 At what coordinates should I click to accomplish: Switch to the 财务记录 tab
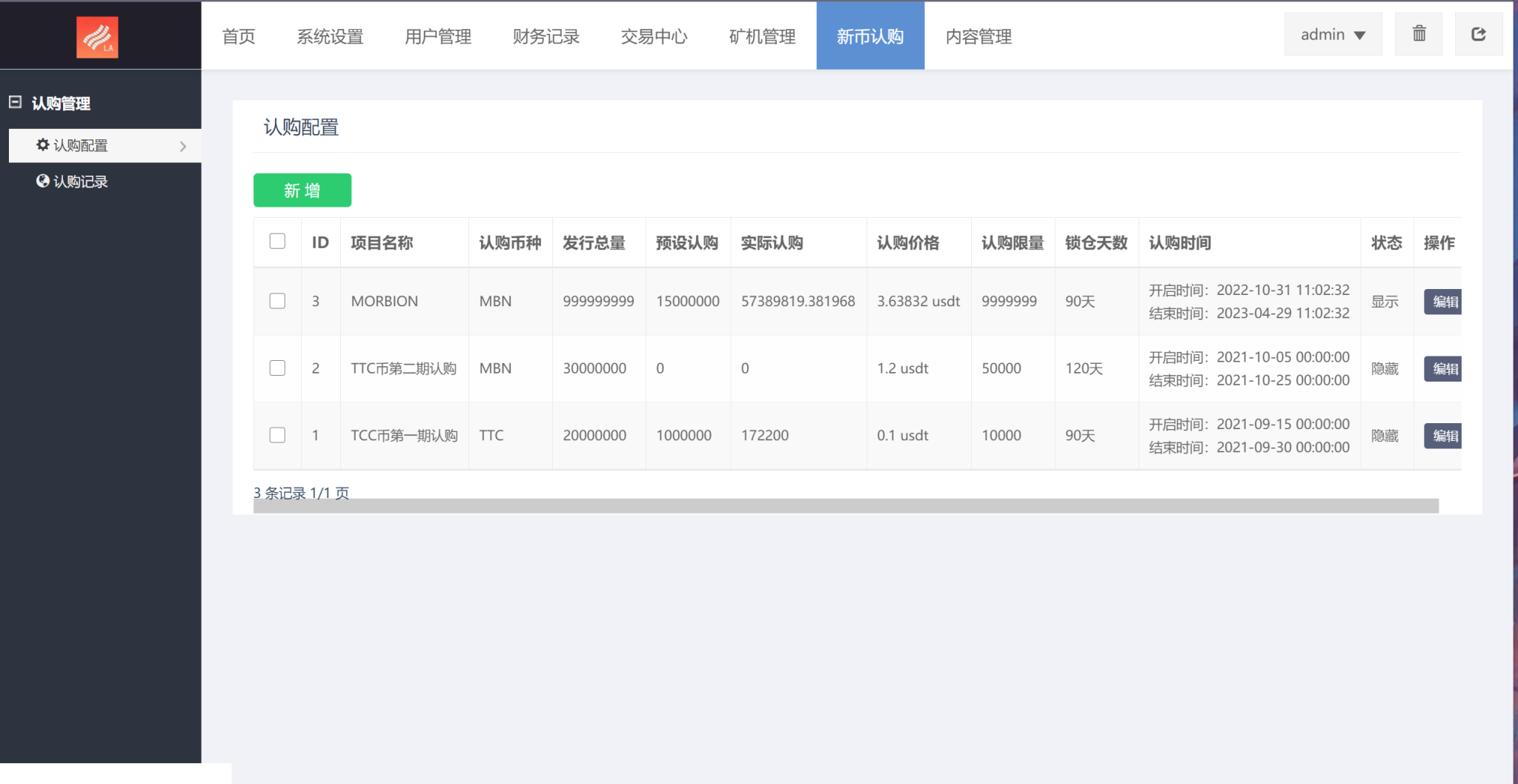pos(546,36)
